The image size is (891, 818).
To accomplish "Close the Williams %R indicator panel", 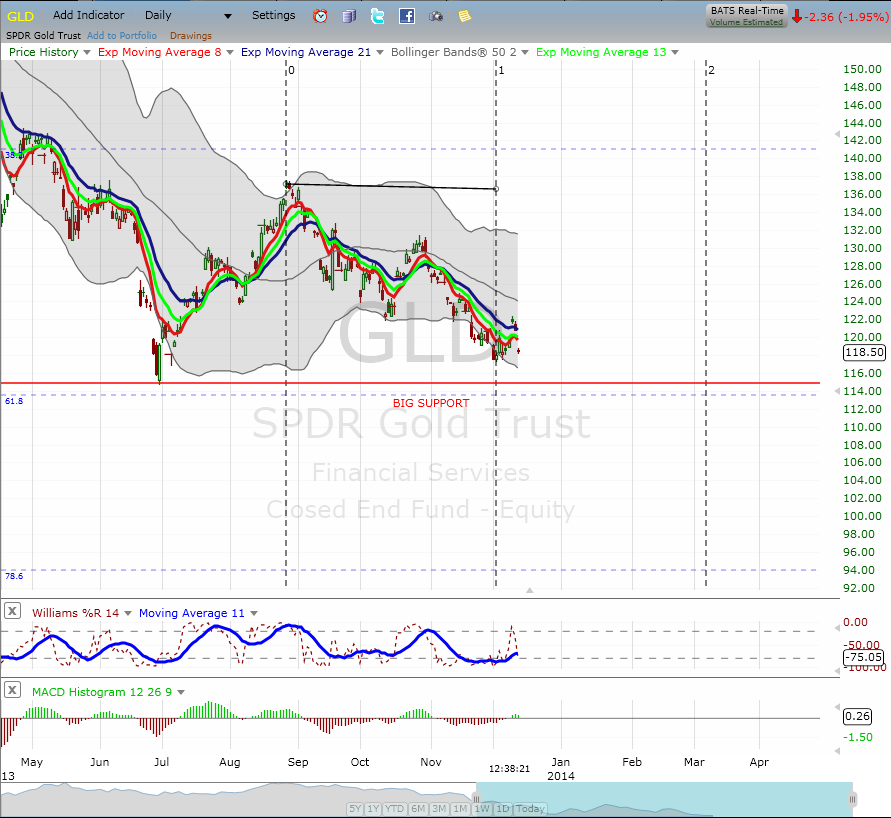I will pos(13,611).
